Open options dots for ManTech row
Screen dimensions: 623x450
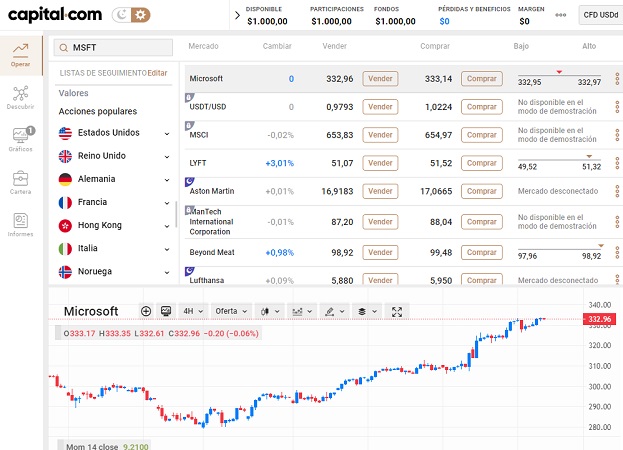pyautogui.click(x=617, y=222)
